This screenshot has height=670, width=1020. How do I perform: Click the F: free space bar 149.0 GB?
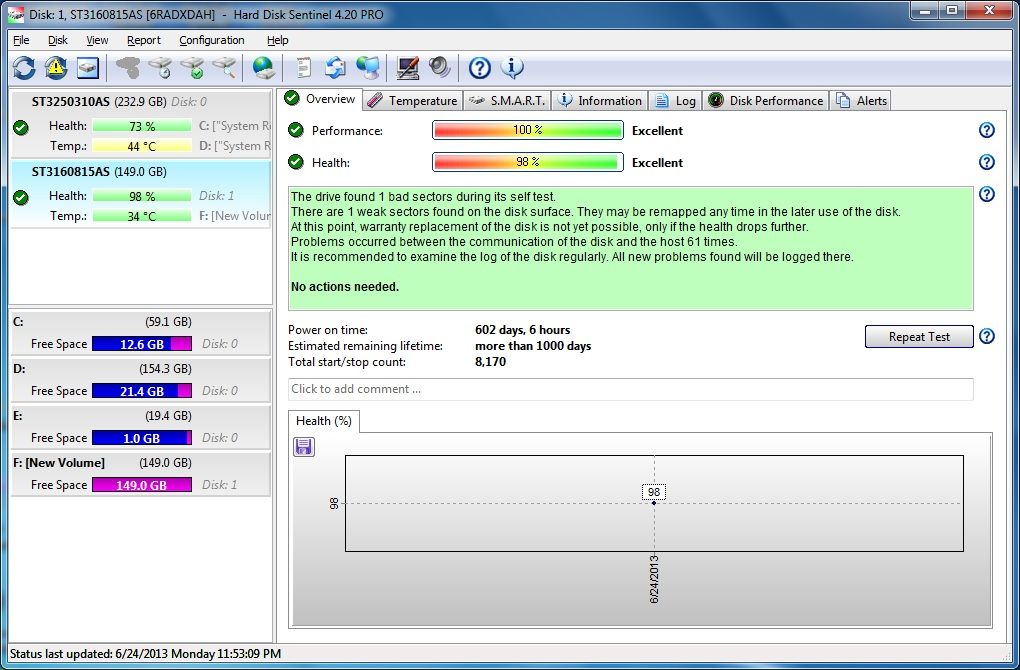coord(142,485)
